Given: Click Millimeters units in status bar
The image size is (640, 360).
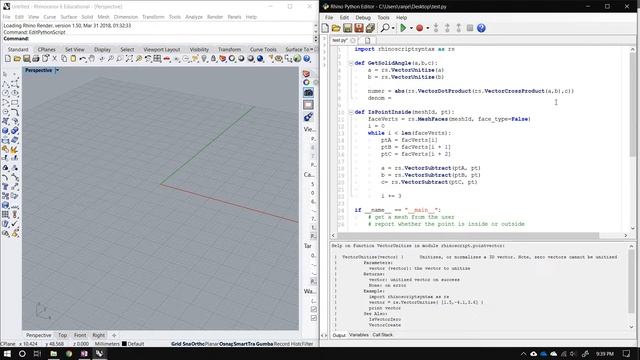Looking at the screenshot, I should tap(107, 344).
